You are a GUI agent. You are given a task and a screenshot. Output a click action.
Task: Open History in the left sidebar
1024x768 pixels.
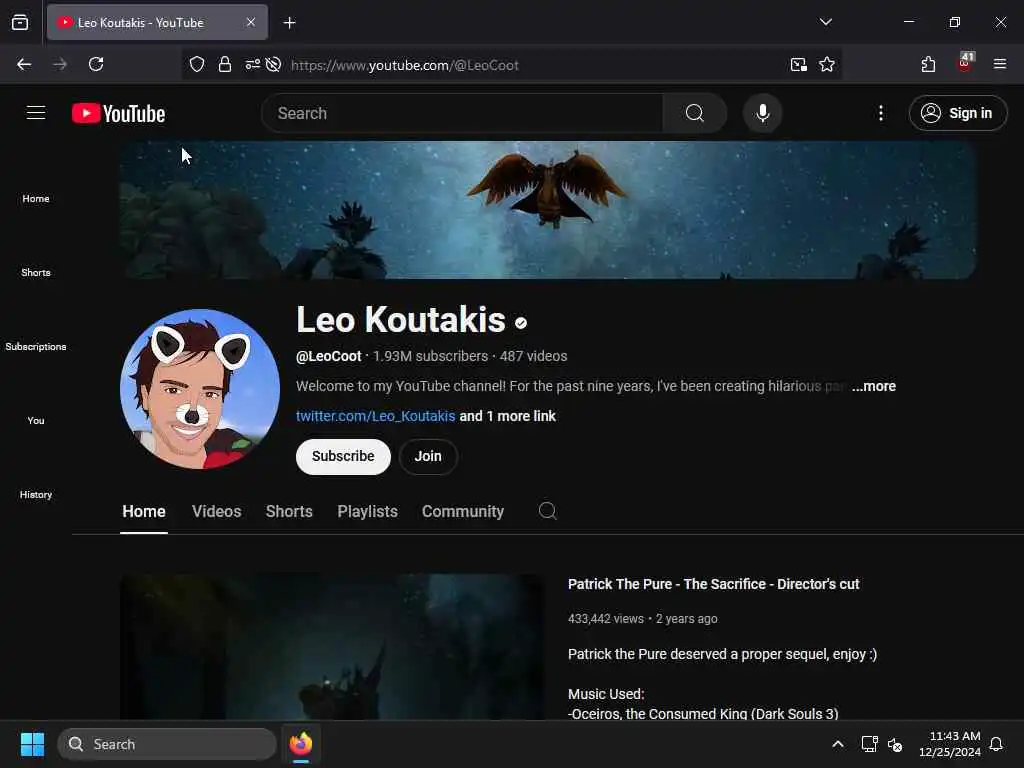coord(36,495)
